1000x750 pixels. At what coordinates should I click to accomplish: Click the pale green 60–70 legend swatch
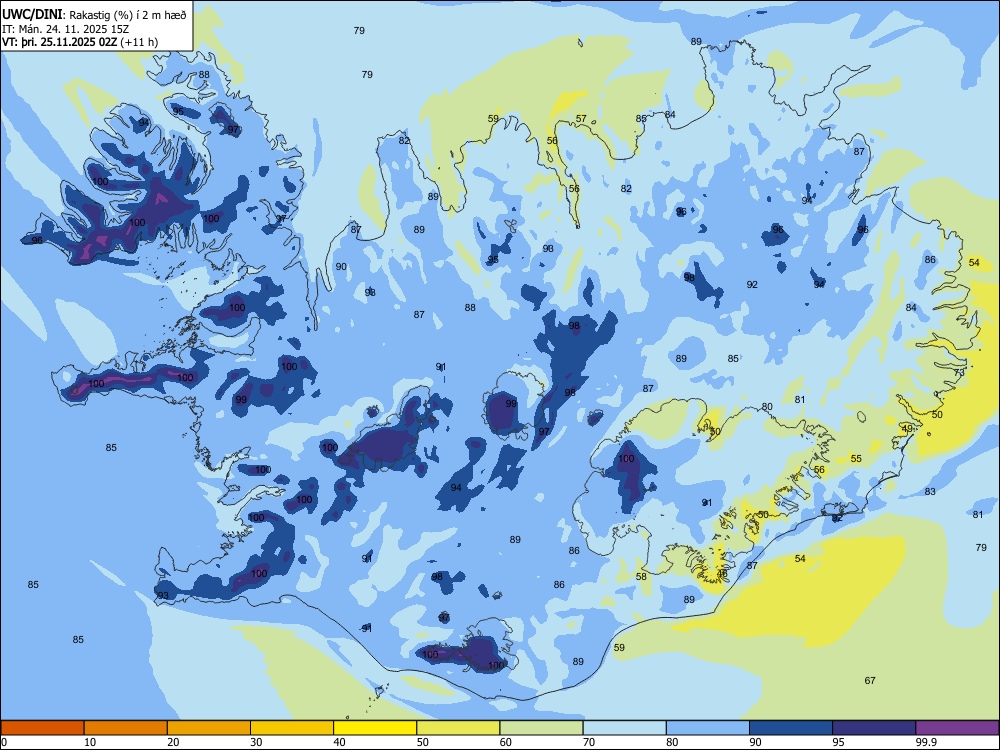click(541, 728)
